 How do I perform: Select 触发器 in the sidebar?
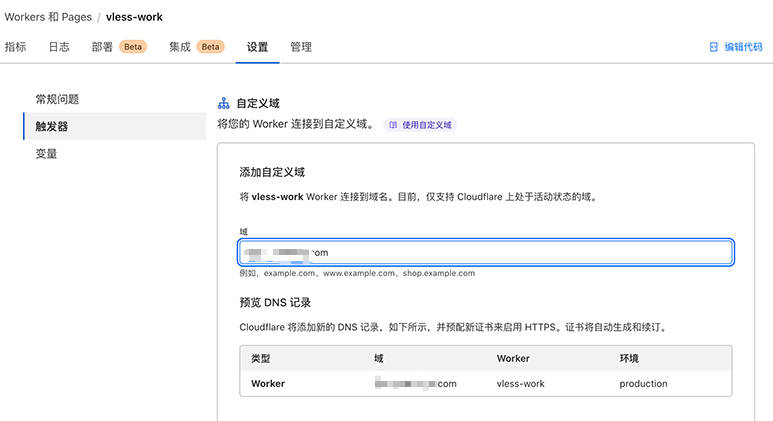point(114,126)
